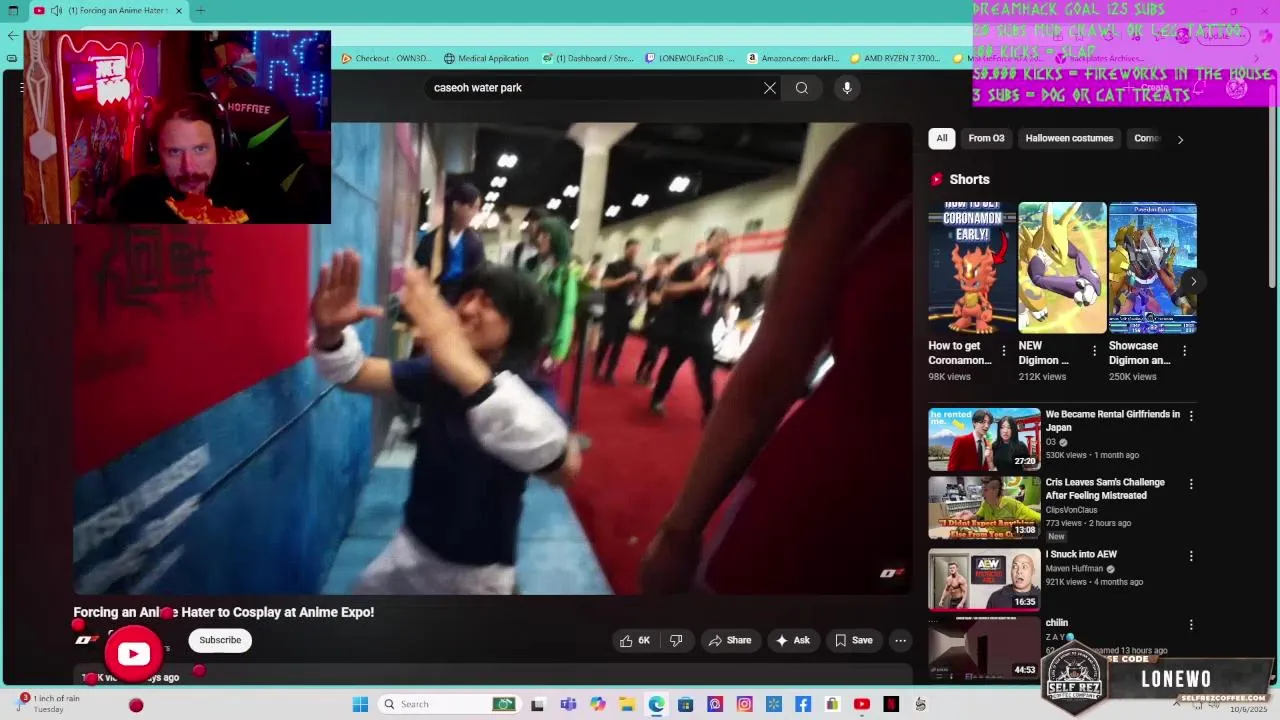Open Maven Huffman channel name

click(1073, 569)
